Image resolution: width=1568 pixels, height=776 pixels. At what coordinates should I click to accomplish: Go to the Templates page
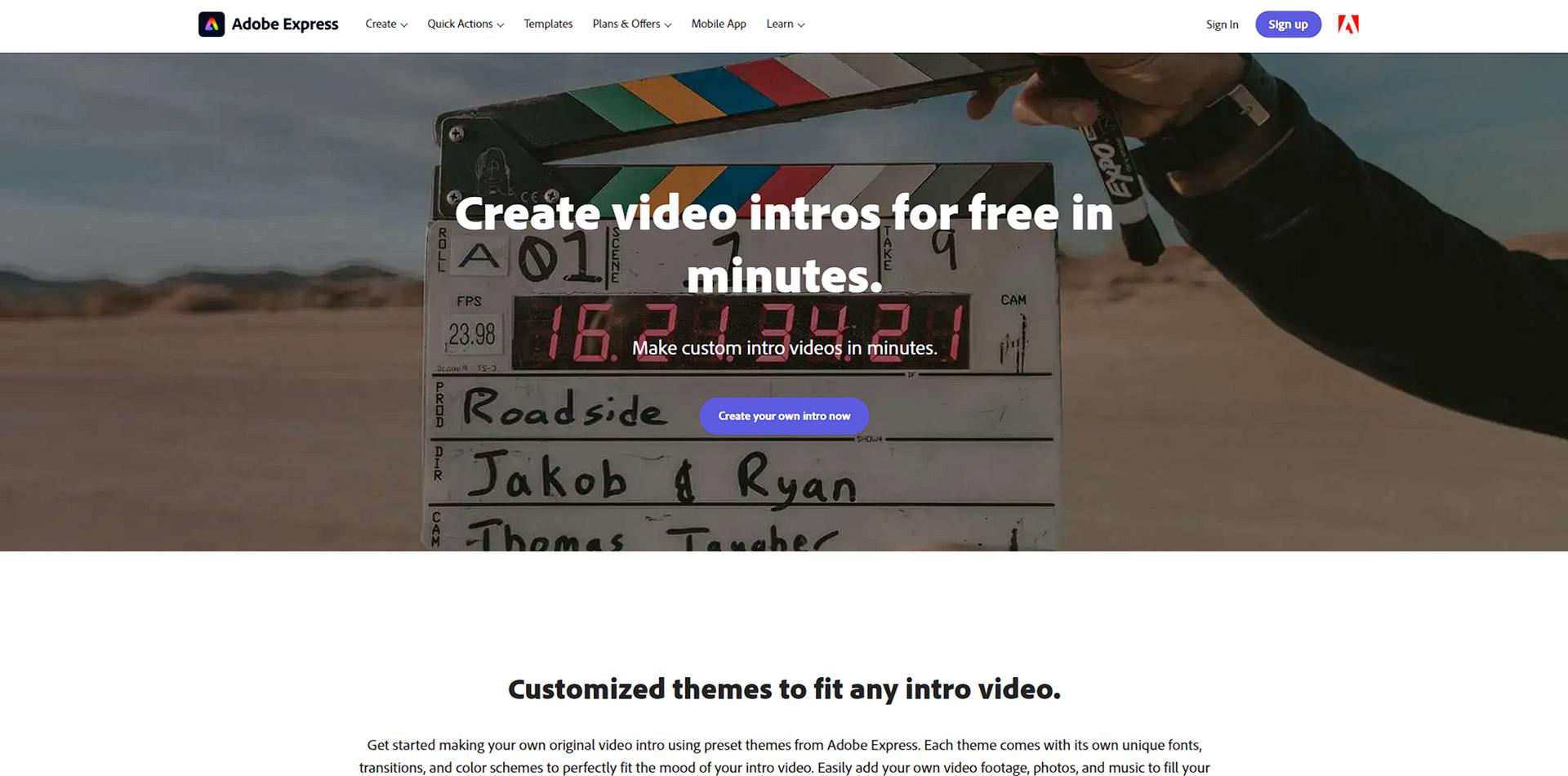(548, 24)
